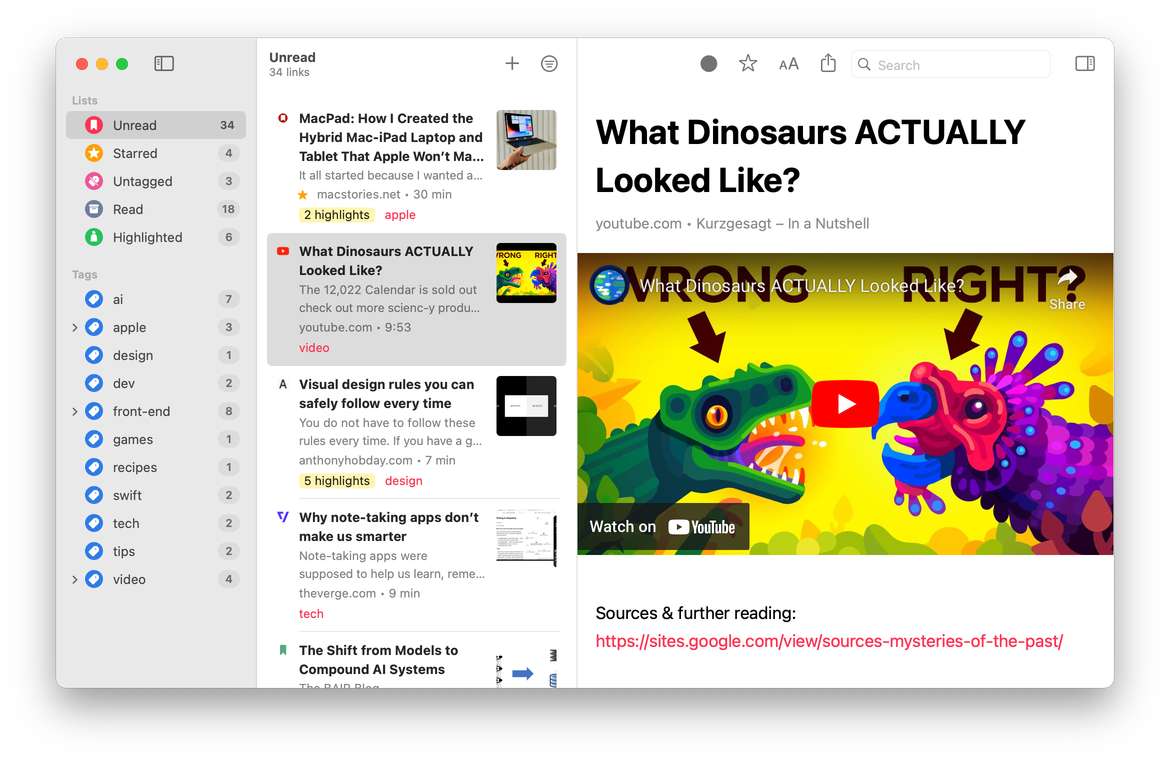Share the current article
The image size is (1170, 762).
tap(828, 63)
